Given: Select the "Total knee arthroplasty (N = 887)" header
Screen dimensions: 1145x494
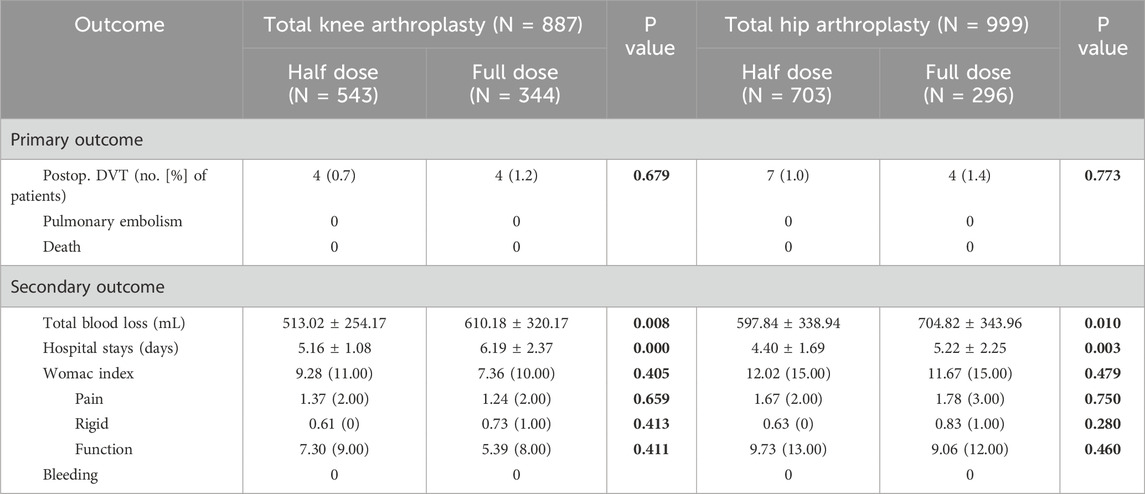Looking at the screenshot, I should [424, 23].
